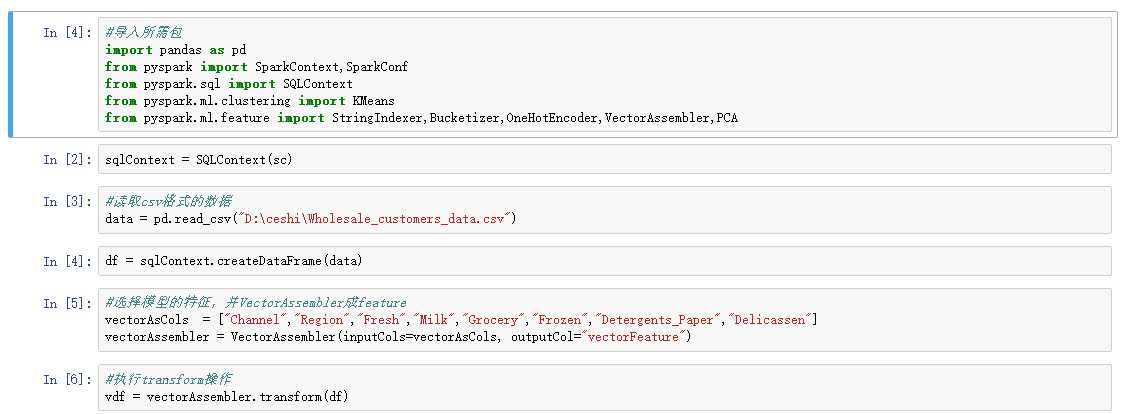Select the sqlContext = SQLContext(sc) cell
Viewport: 1126px width, 414px height.
pyautogui.click(x=605, y=159)
